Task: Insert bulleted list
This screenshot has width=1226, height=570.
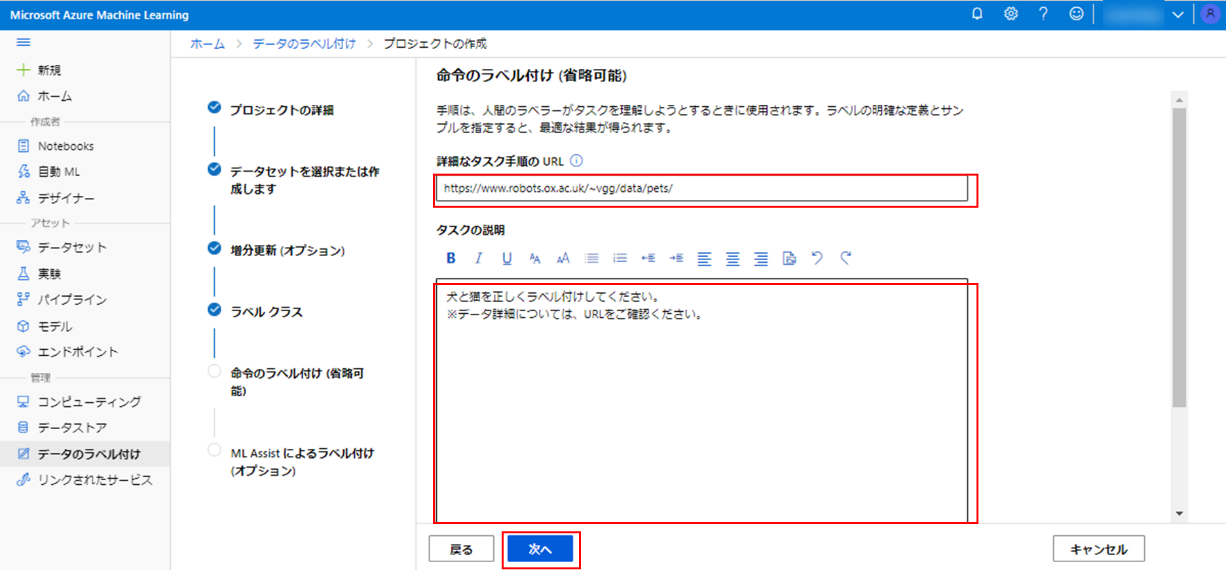Action: [x=591, y=258]
